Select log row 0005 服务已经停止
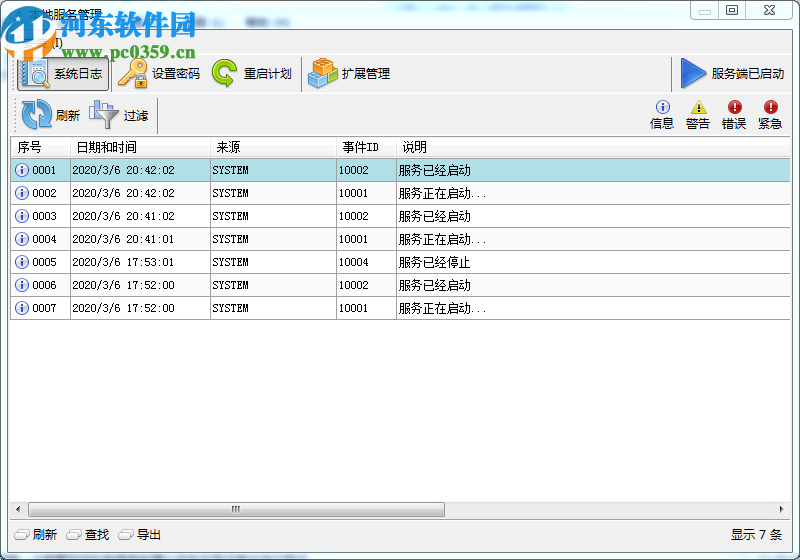 pyautogui.click(x=401, y=262)
